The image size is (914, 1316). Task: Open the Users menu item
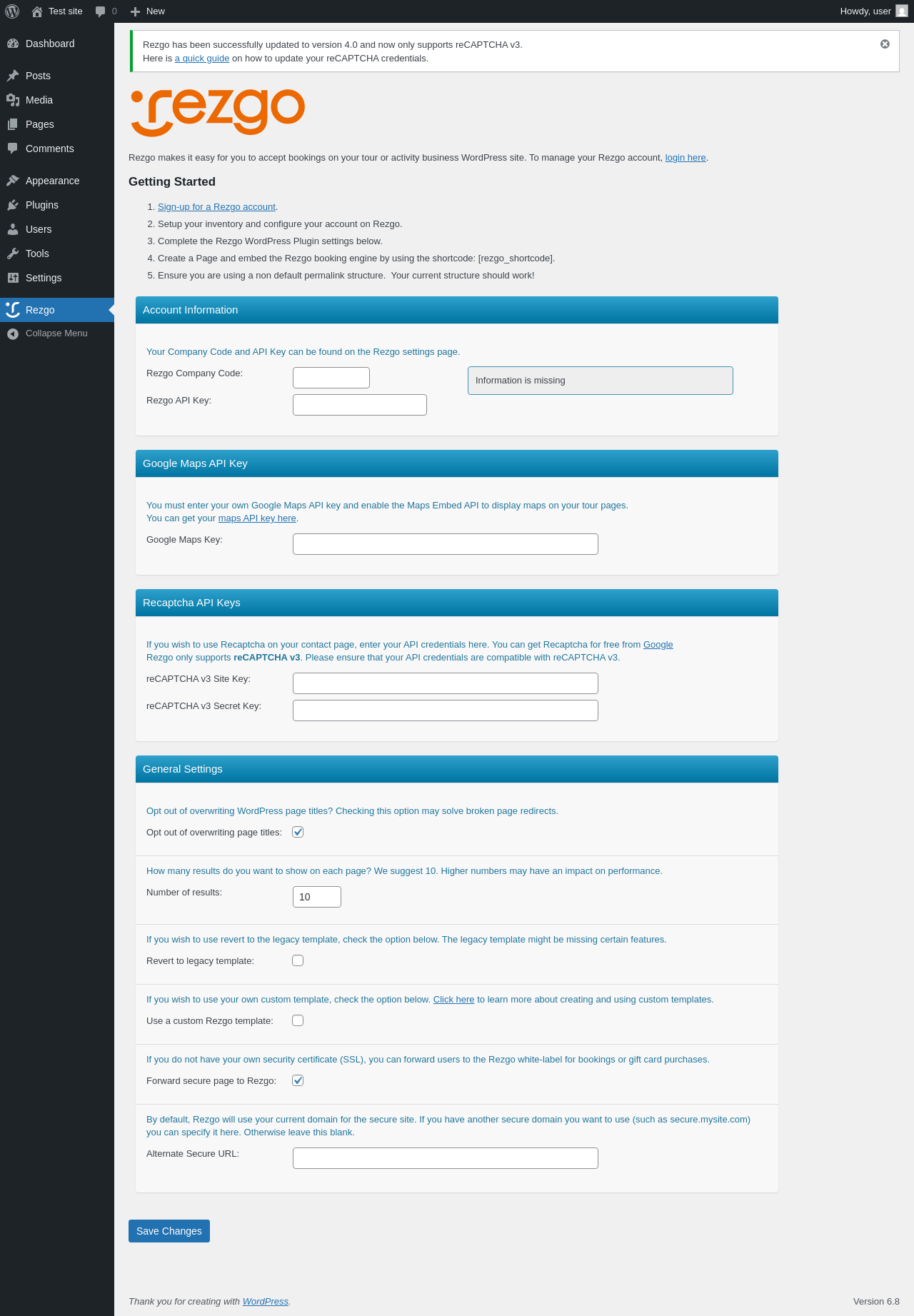[57, 229]
